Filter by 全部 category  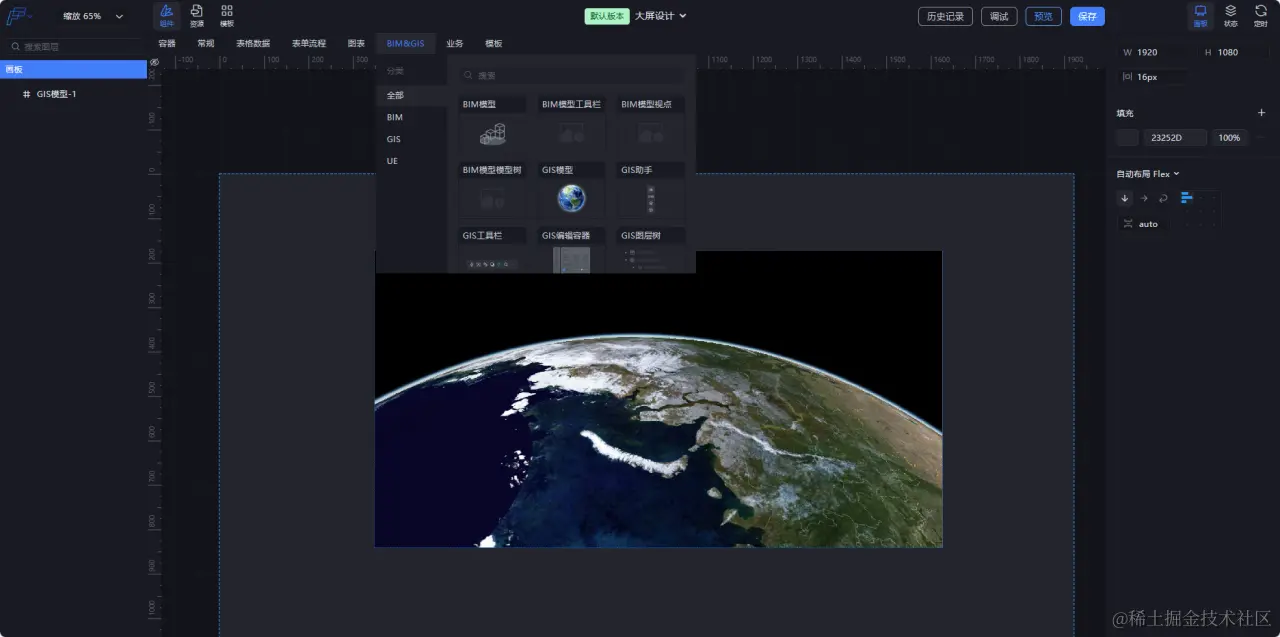coord(411,95)
